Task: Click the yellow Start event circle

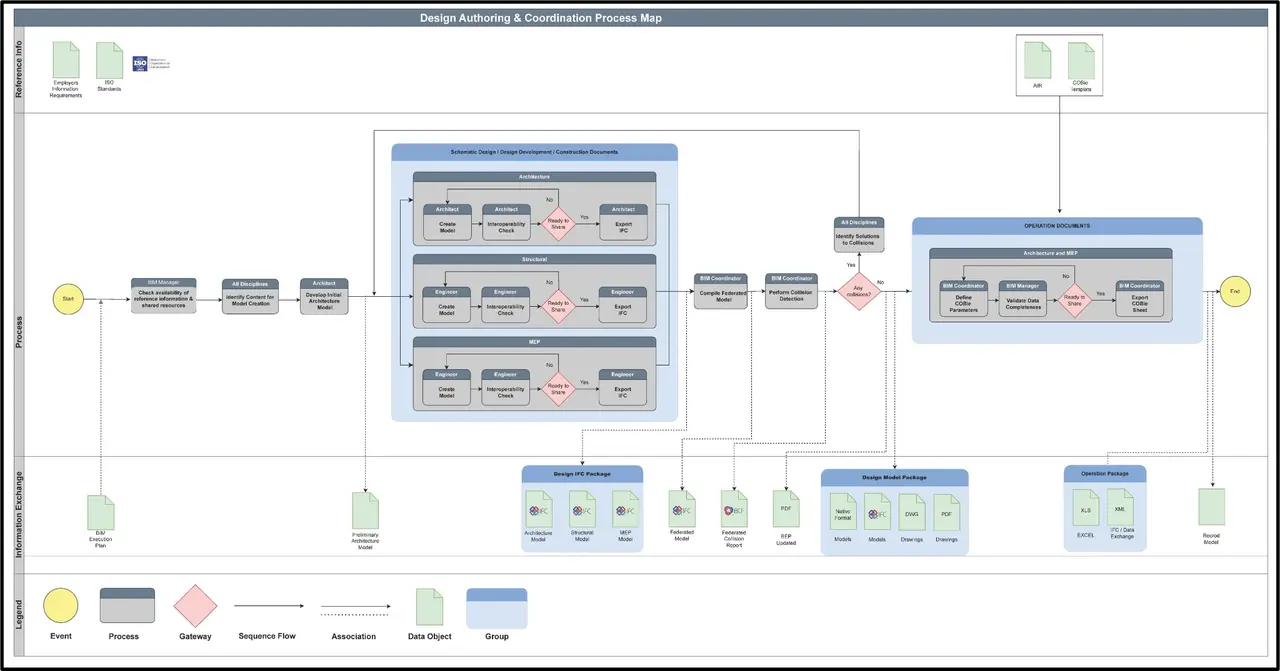Action: pos(68,297)
